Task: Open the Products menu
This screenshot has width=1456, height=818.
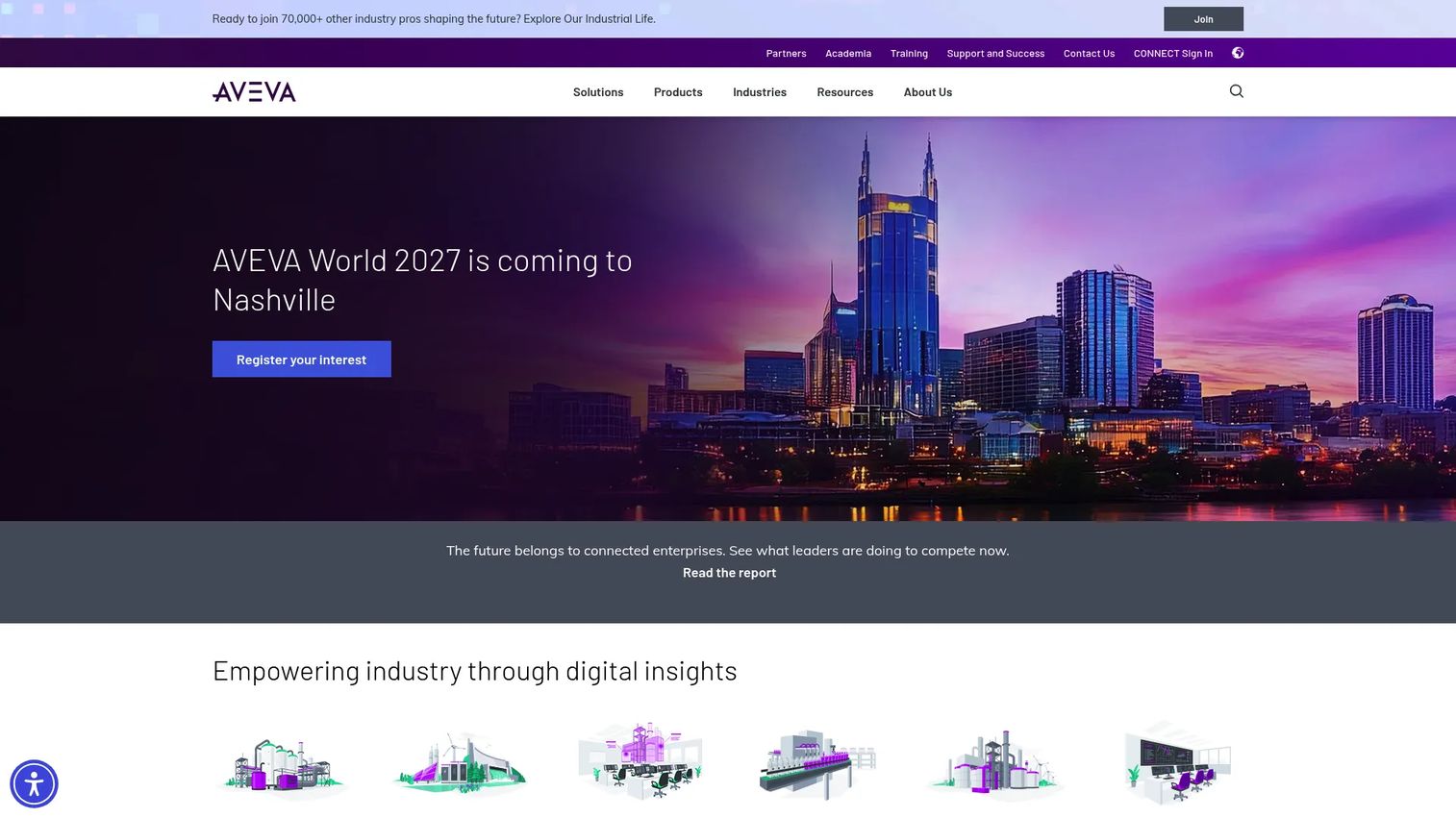Action: [x=678, y=92]
